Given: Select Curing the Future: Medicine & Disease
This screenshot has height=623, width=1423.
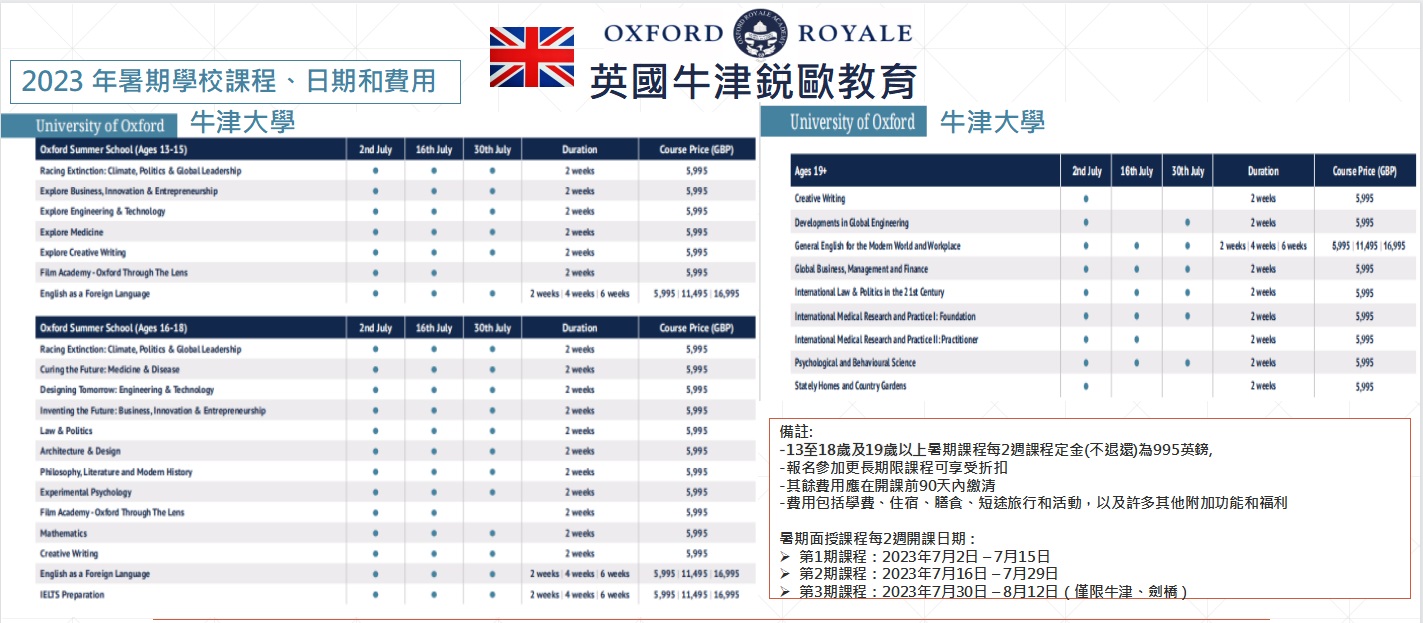Looking at the screenshot, I should click(110, 370).
